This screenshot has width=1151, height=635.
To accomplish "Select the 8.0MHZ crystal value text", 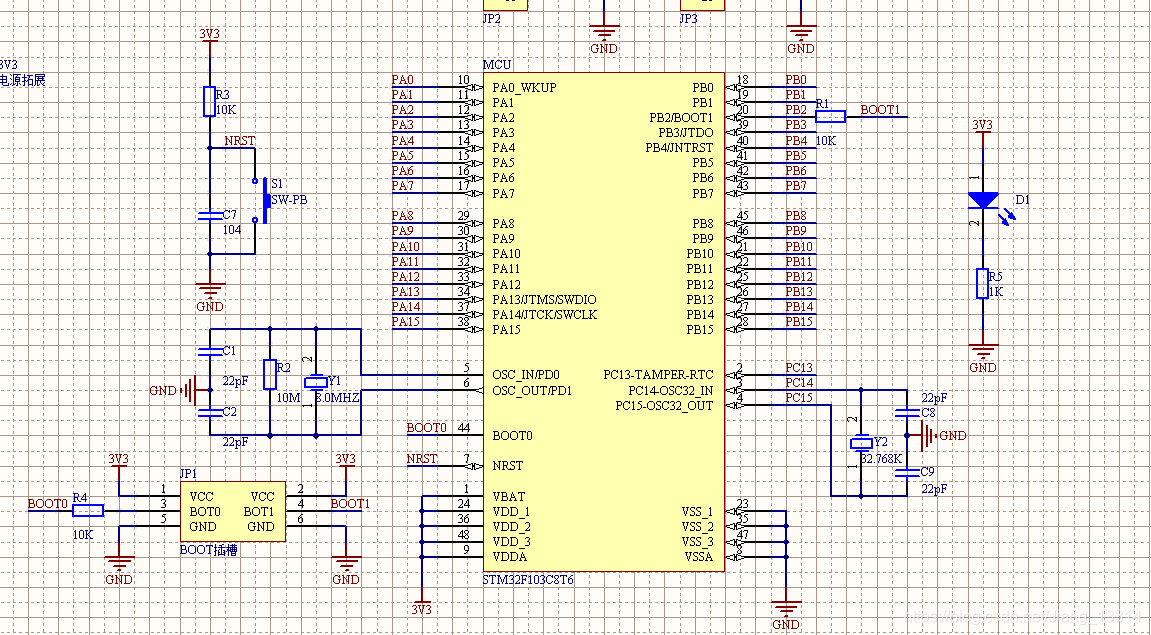I will coord(338,398).
